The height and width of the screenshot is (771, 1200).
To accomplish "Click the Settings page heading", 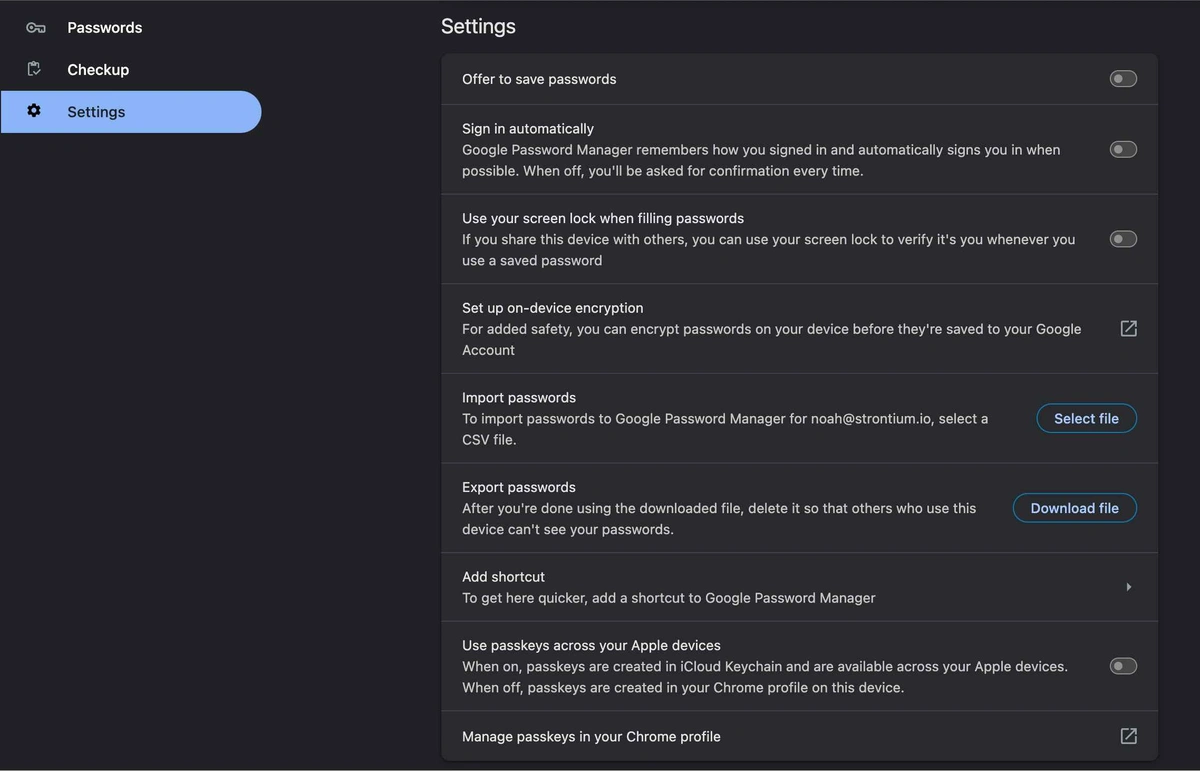I will click(478, 26).
